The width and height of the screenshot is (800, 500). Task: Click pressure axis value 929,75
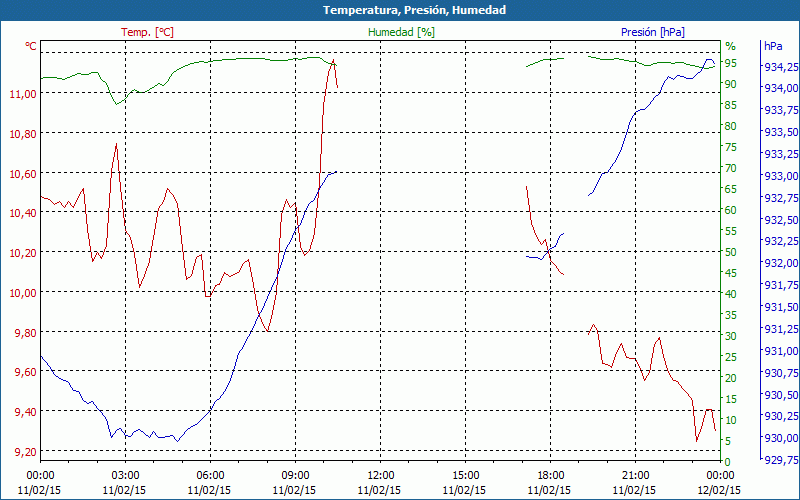click(781, 460)
